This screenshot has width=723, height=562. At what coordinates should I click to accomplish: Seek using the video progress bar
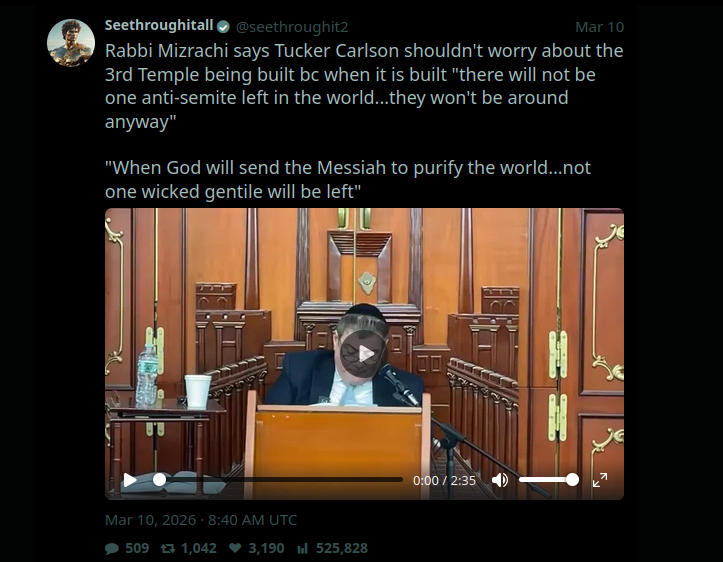(279, 480)
